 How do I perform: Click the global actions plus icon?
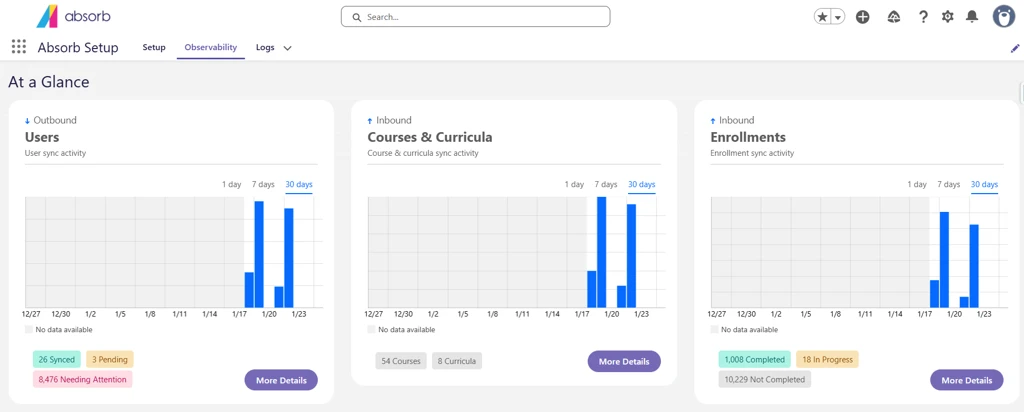pos(863,17)
